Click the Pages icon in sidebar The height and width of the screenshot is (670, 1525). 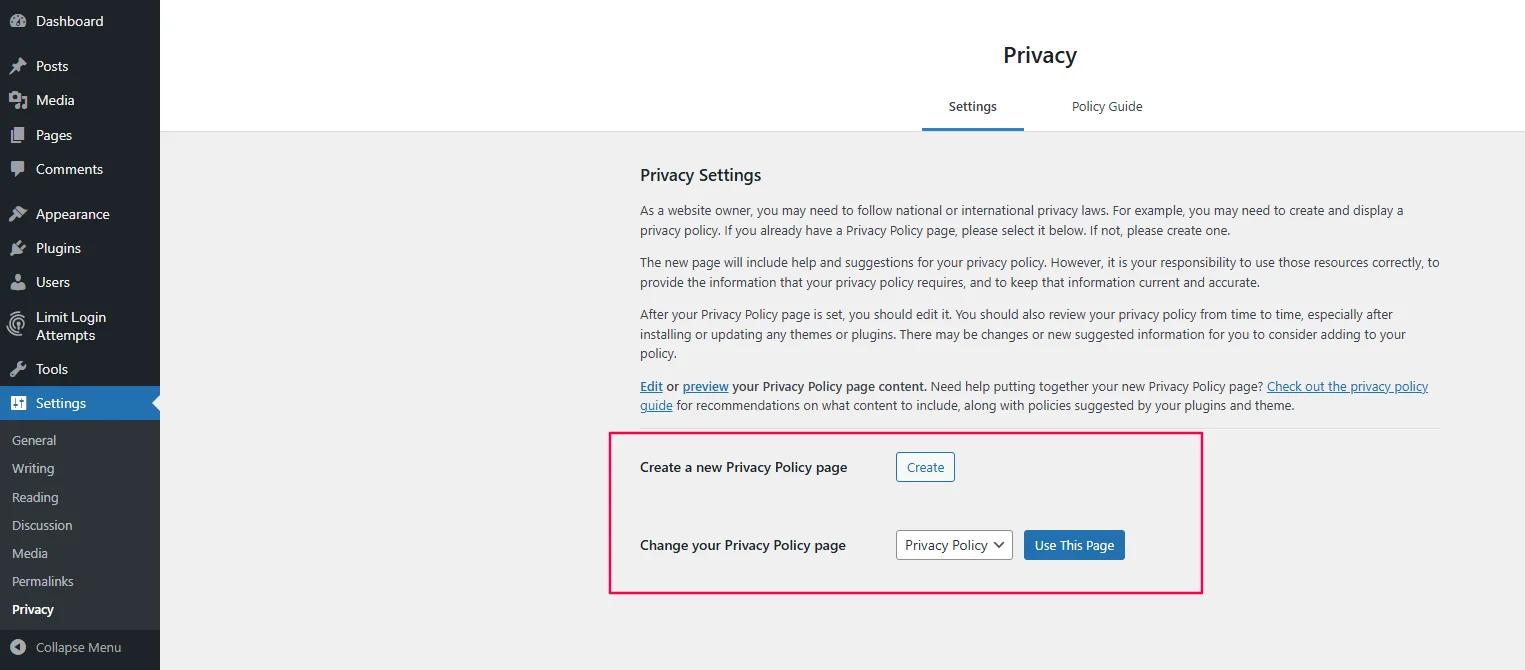coord(20,134)
